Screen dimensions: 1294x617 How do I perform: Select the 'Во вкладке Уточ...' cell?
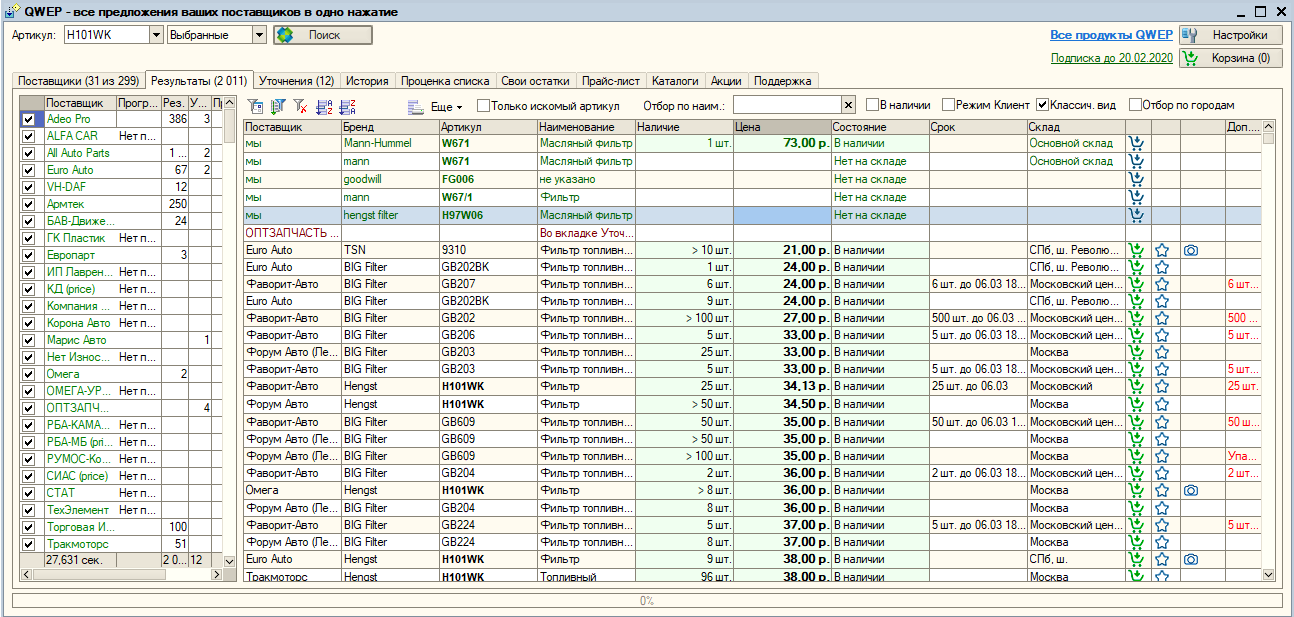click(586, 233)
